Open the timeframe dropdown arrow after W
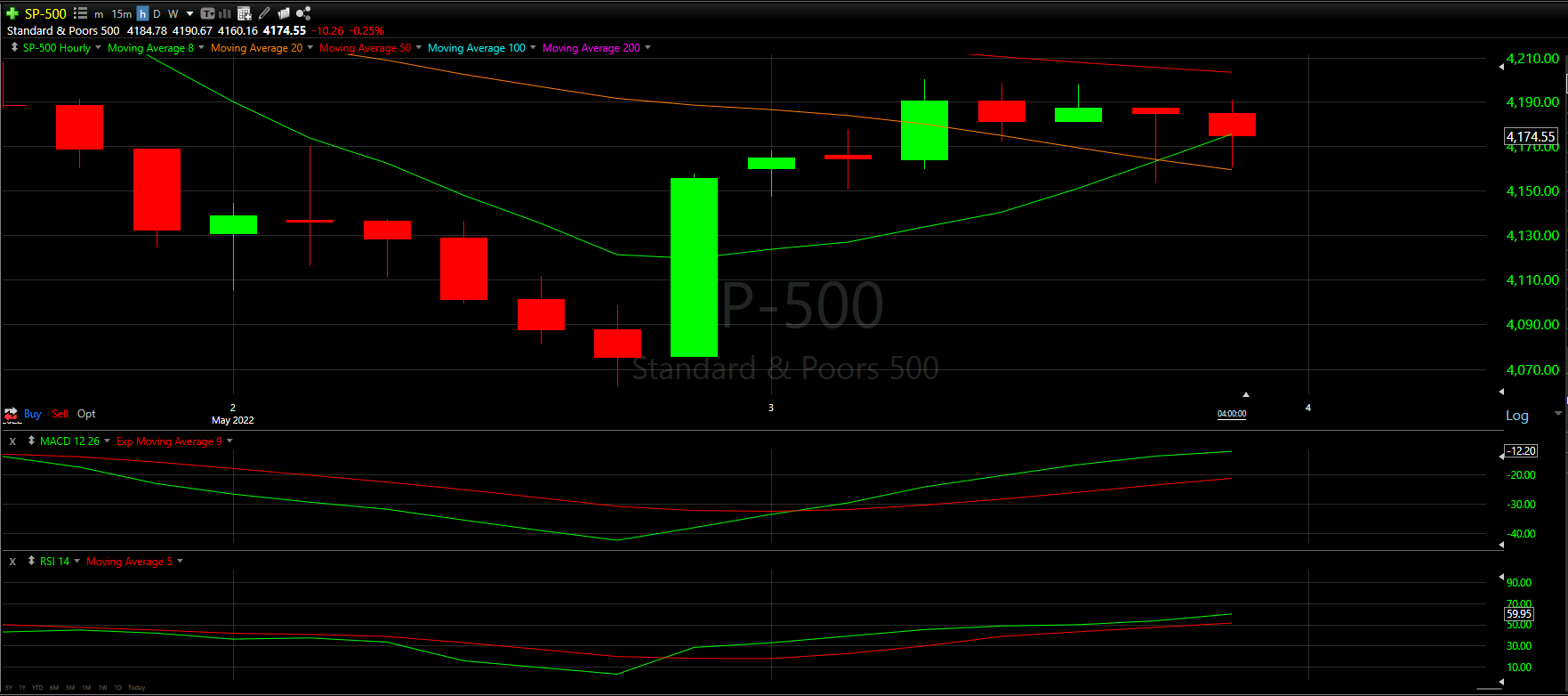Viewport: 1568px width, 696px height. click(x=189, y=14)
